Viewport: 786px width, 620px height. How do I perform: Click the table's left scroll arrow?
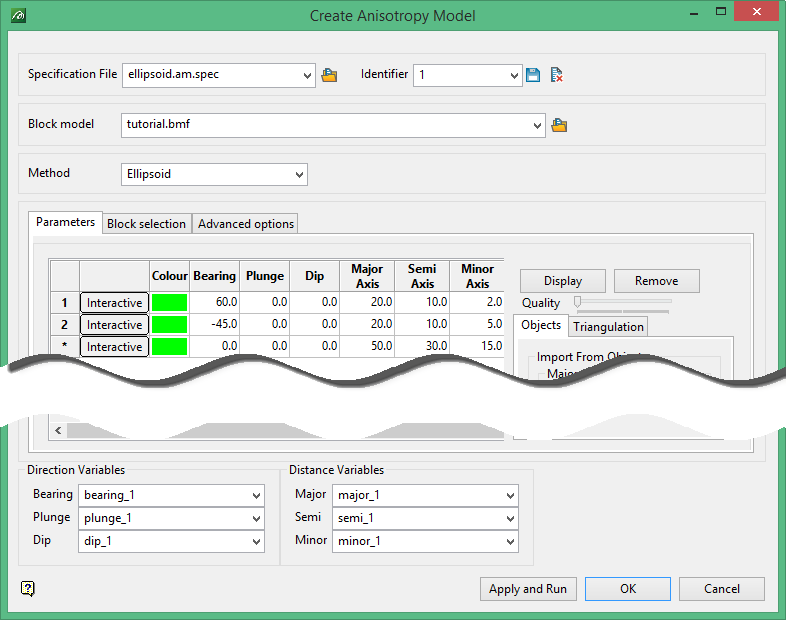pyautogui.click(x=59, y=430)
